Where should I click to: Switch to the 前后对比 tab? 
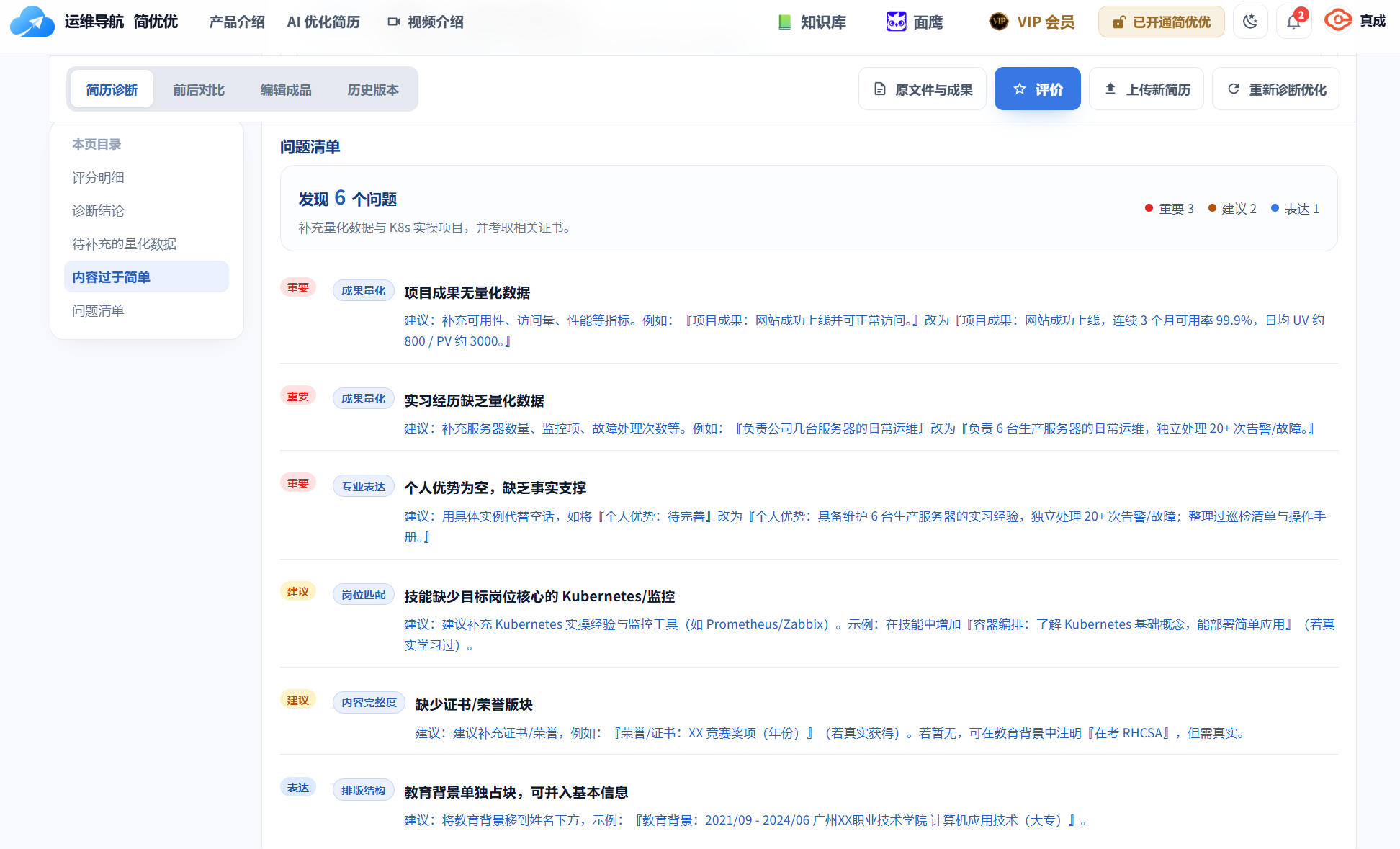coord(199,89)
